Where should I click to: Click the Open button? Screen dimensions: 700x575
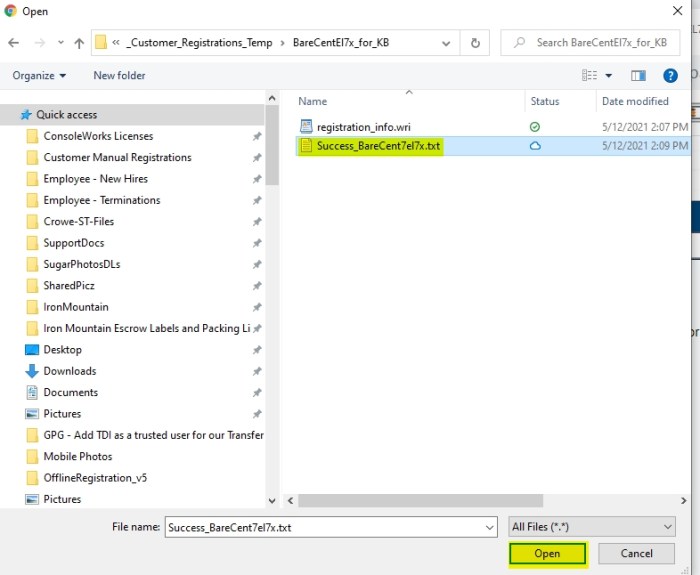point(547,553)
